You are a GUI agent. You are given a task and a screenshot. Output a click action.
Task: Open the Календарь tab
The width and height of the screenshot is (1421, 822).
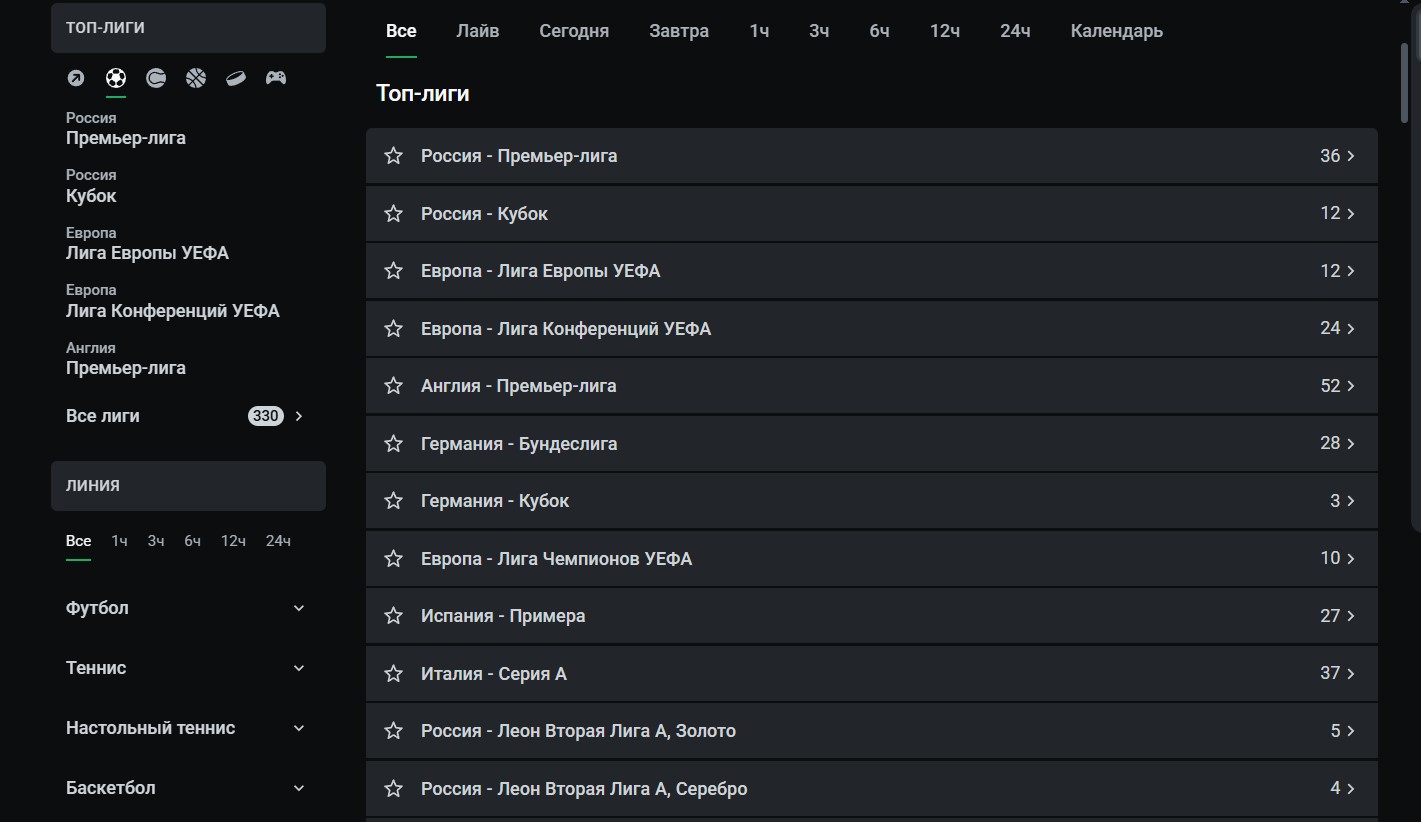tap(1117, 31)
